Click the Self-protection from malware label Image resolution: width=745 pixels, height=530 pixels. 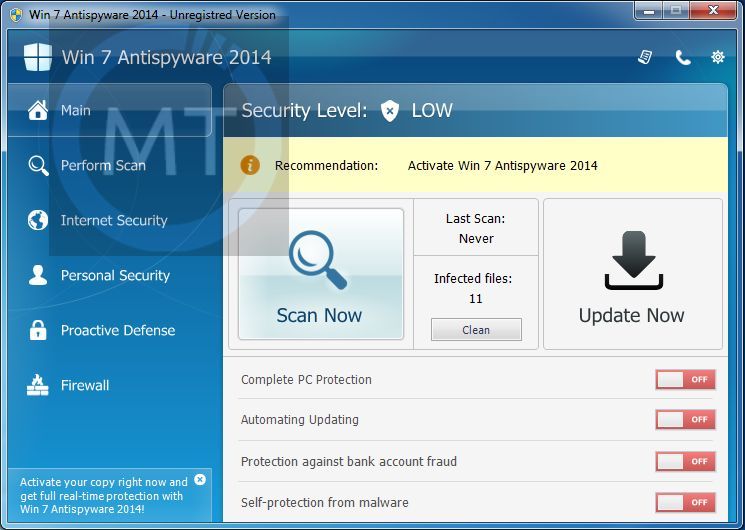(x=325, y=502)
